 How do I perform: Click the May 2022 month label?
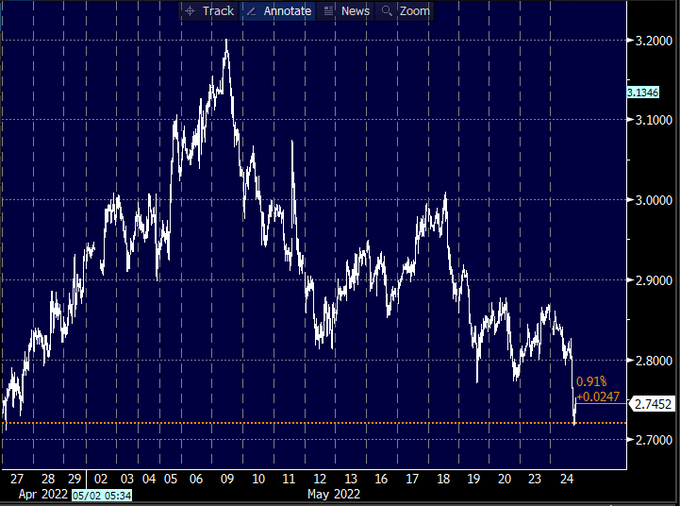tap(333, 494)
